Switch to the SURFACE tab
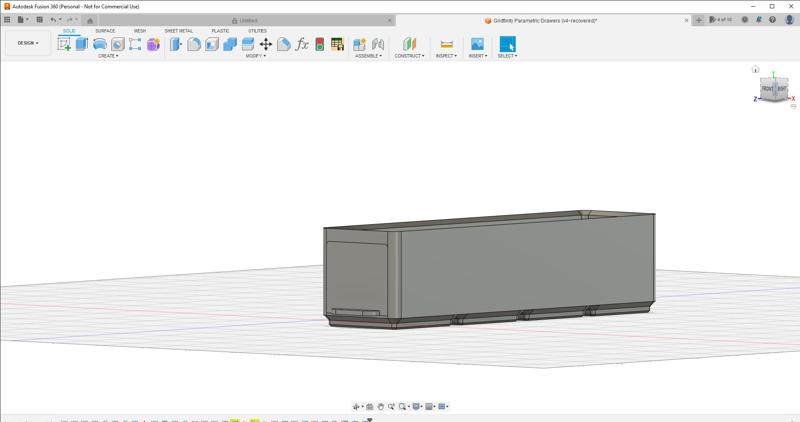 (105, 31)
